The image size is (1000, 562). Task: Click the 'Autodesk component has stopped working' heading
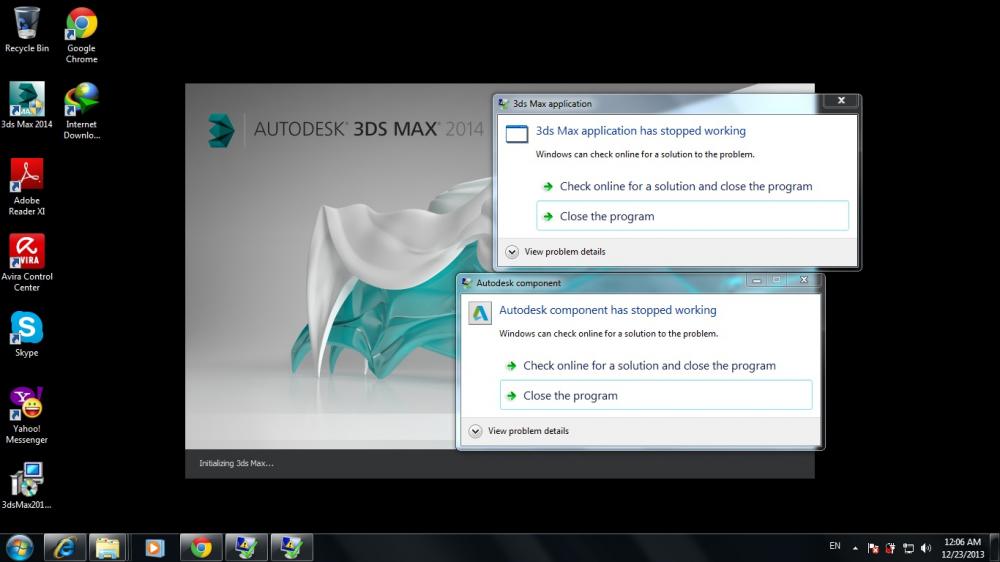(x=607, y=310)
